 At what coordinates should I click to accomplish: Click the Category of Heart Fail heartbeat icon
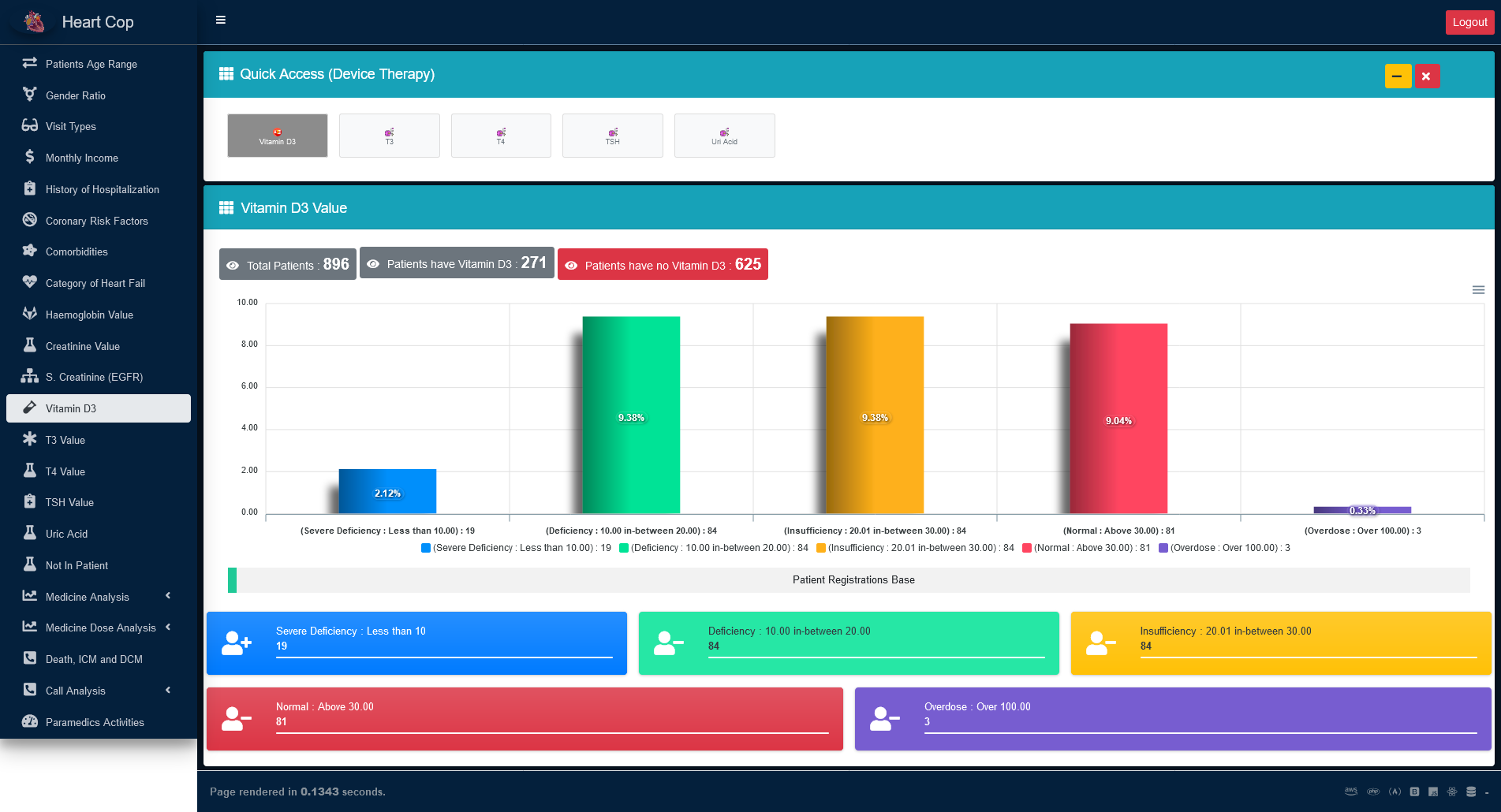tap(30, 282)
